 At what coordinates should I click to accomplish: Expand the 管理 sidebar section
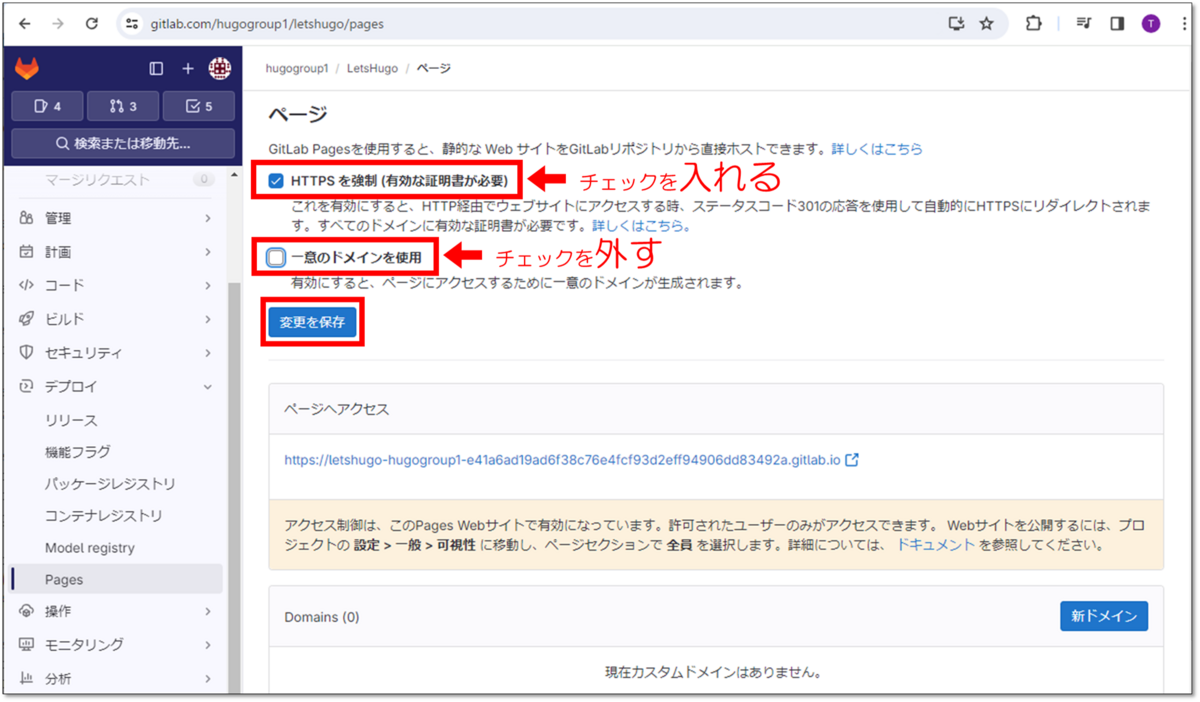pyautogui.click(x=117, y=218)
